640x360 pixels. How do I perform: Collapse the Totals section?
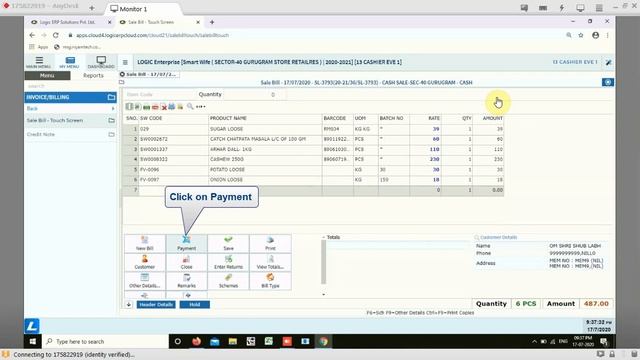pos(323,237)
